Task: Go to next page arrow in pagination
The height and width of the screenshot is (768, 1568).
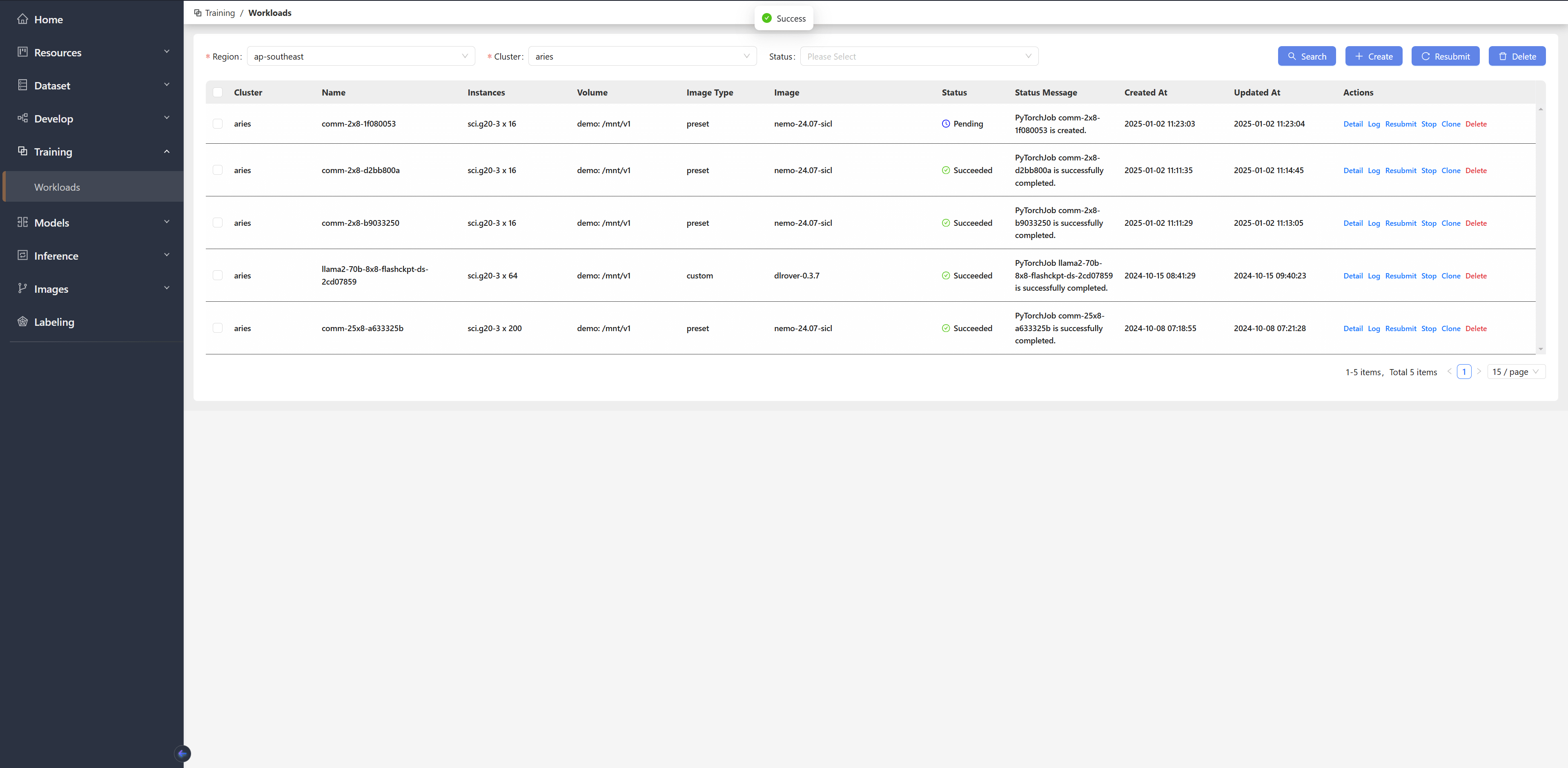Action: coord(1479,372)
